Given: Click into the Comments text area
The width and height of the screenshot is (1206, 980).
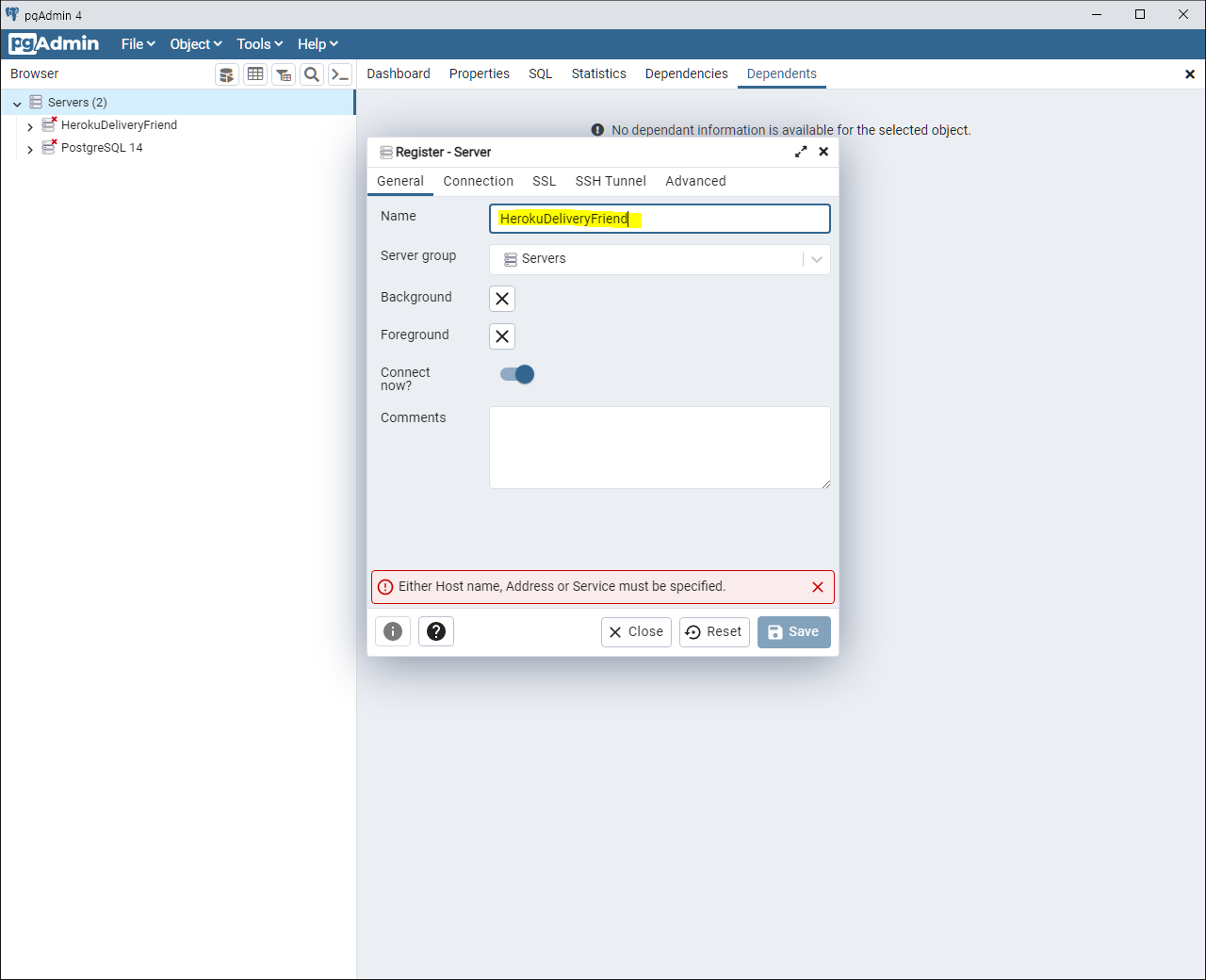Looking at the screenshot, I should (660, 448).
